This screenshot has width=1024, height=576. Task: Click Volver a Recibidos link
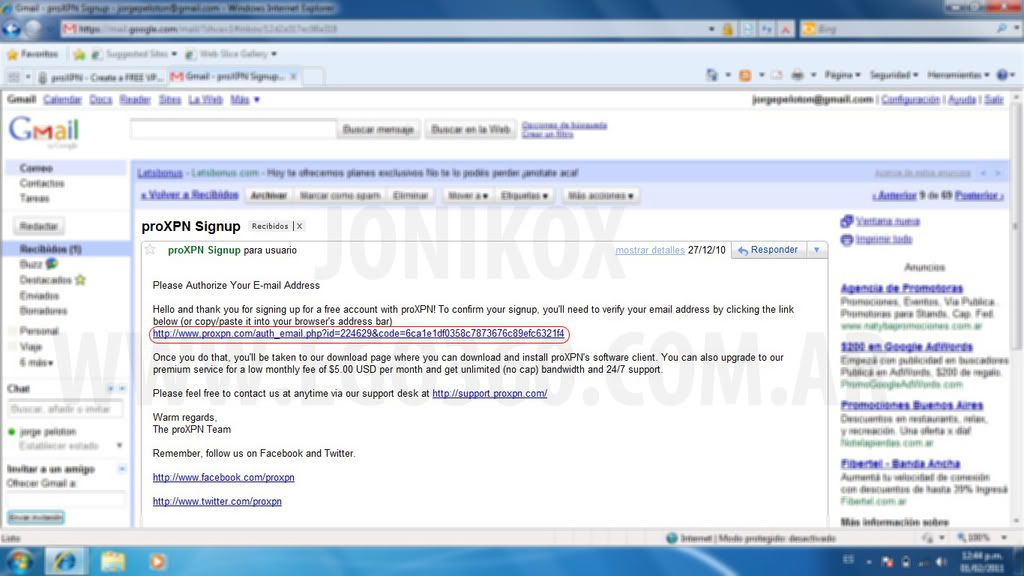(x=190, y=195)
